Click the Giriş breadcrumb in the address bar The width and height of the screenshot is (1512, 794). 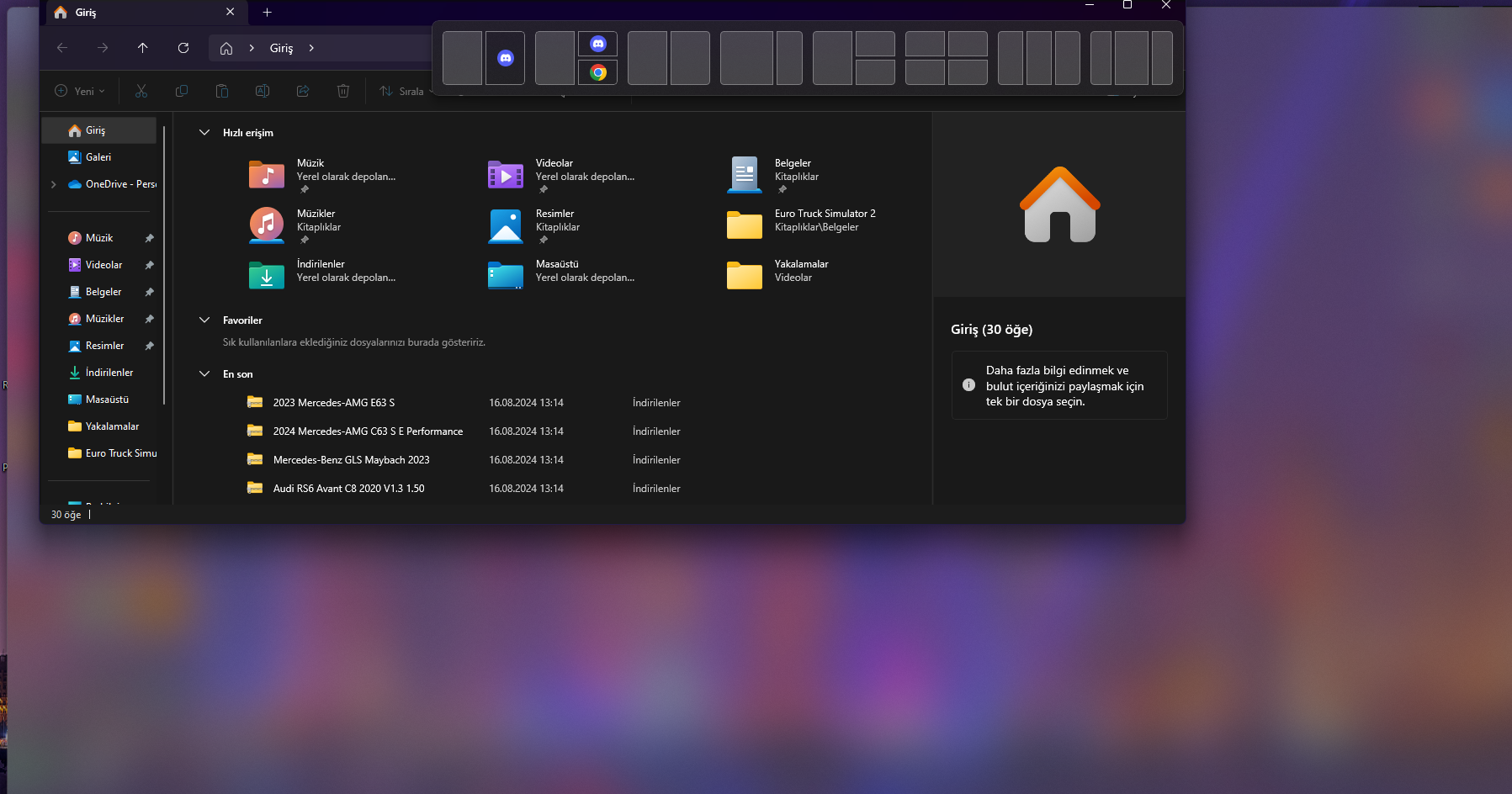pyautogui.click(x=282, y=48)
